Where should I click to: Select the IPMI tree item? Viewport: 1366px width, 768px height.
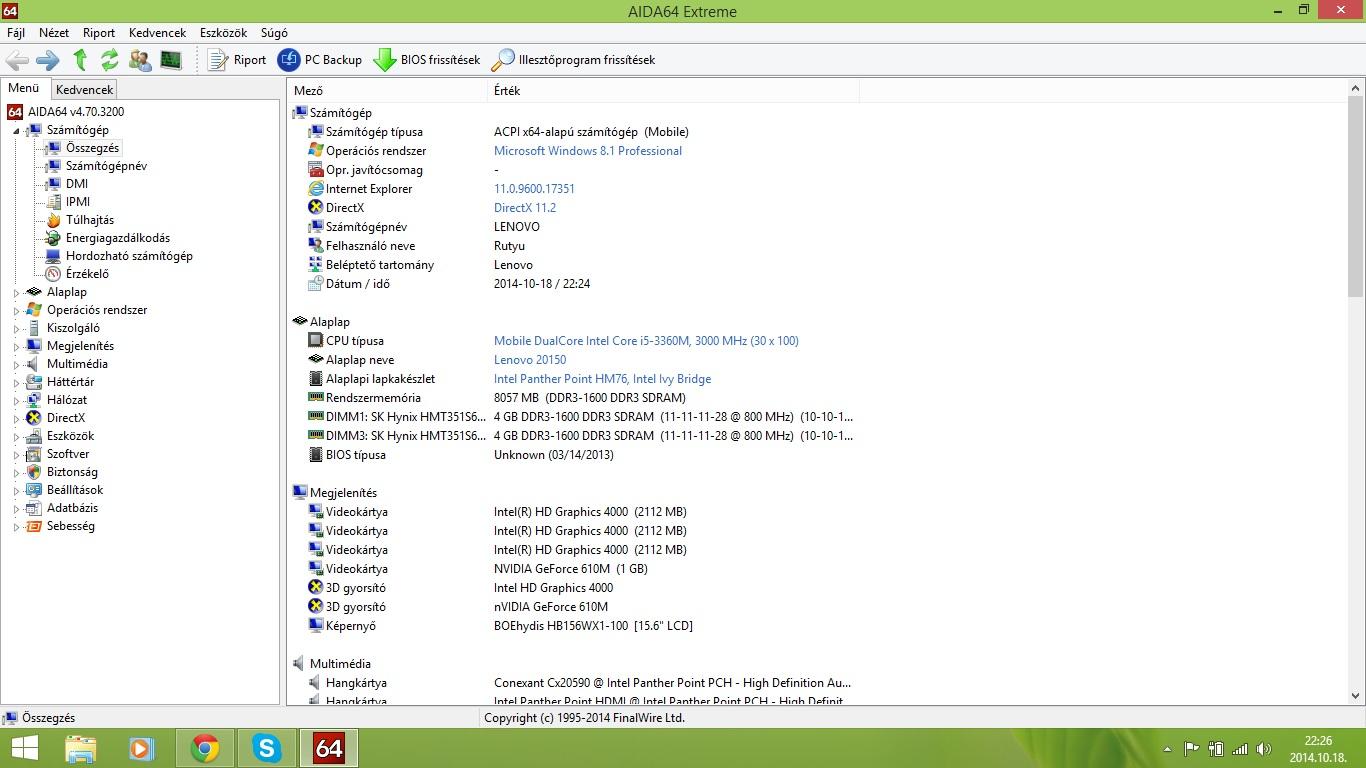coord(78,202)
